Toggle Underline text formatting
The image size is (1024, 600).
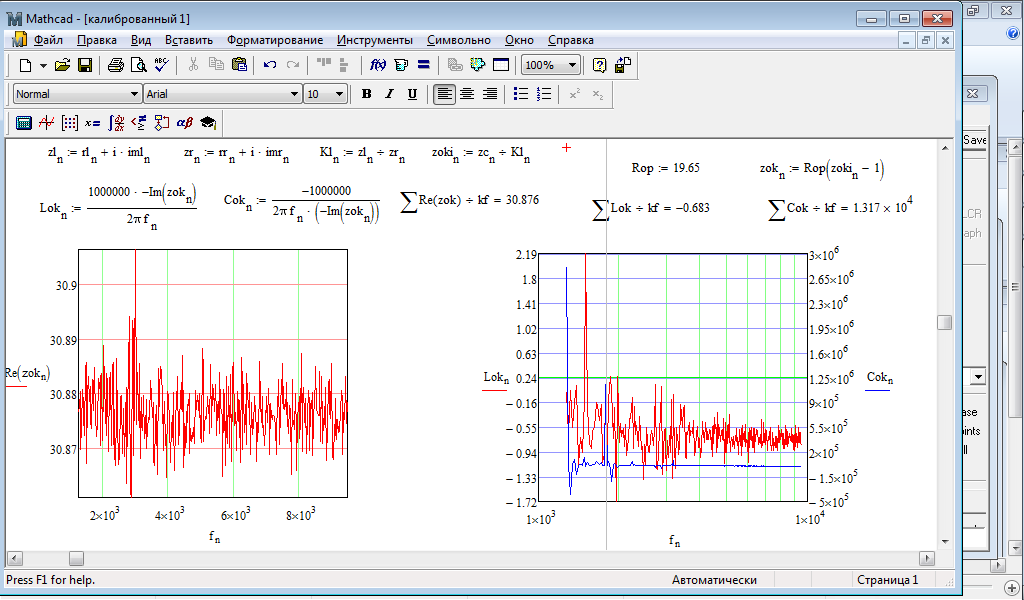412,94
